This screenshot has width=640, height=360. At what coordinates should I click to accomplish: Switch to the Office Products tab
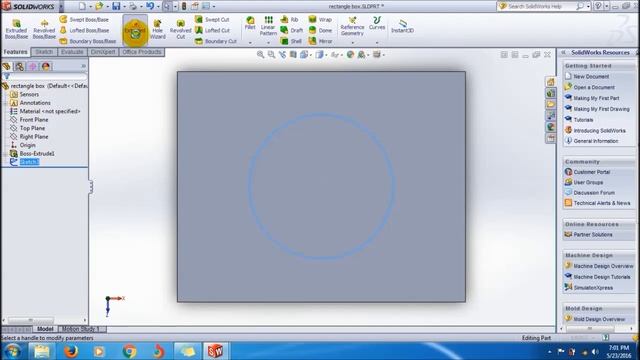coord(142,52)
